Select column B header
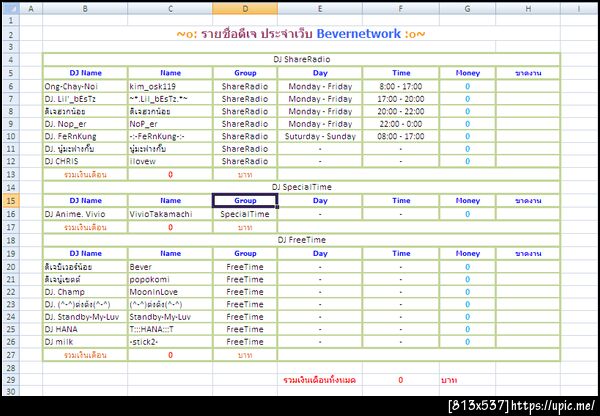Viewport: 600px width, 416px height. tap(85, 8)
